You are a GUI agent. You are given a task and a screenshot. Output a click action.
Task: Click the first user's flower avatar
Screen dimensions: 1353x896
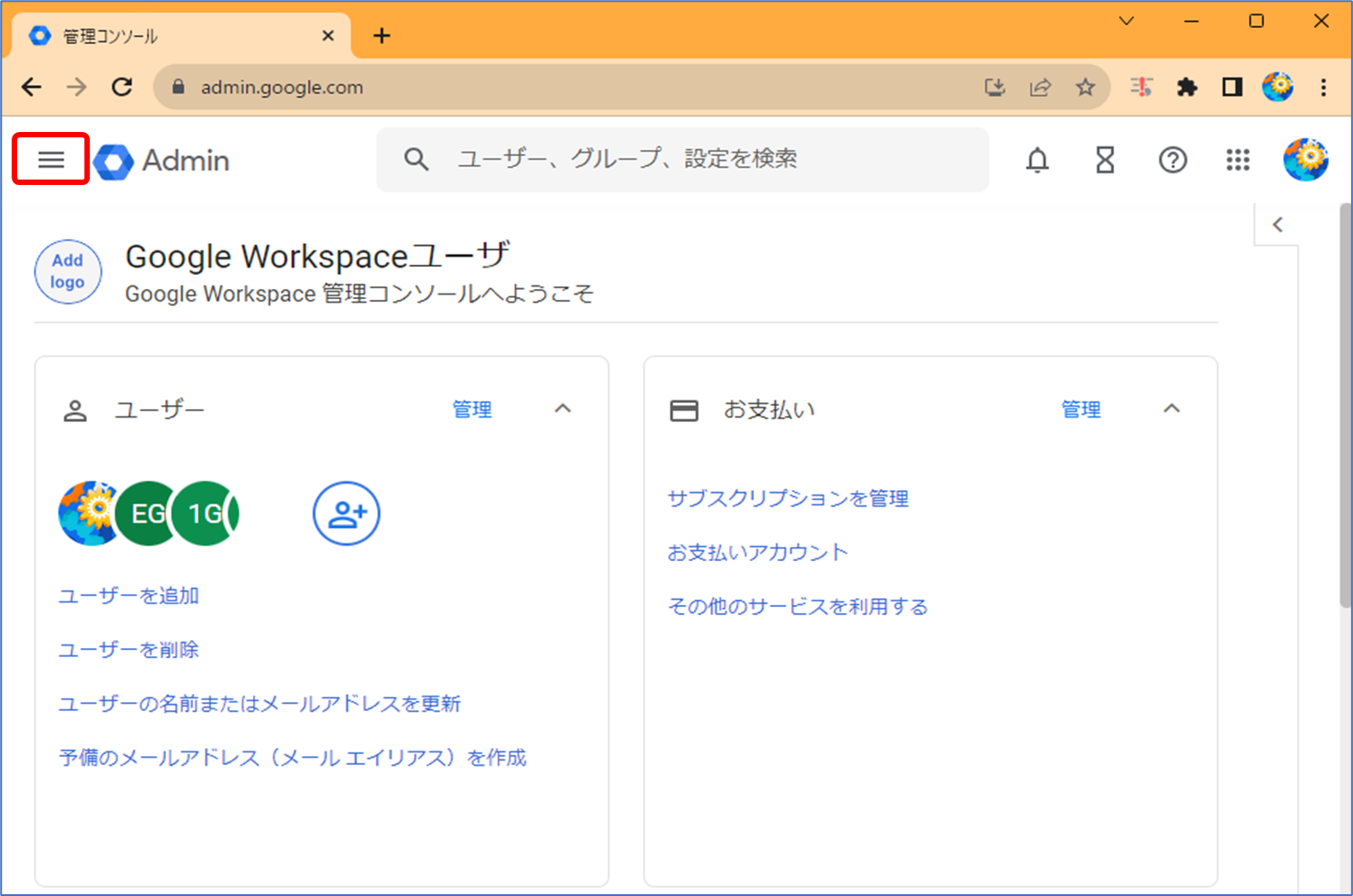tap(88, 514)
